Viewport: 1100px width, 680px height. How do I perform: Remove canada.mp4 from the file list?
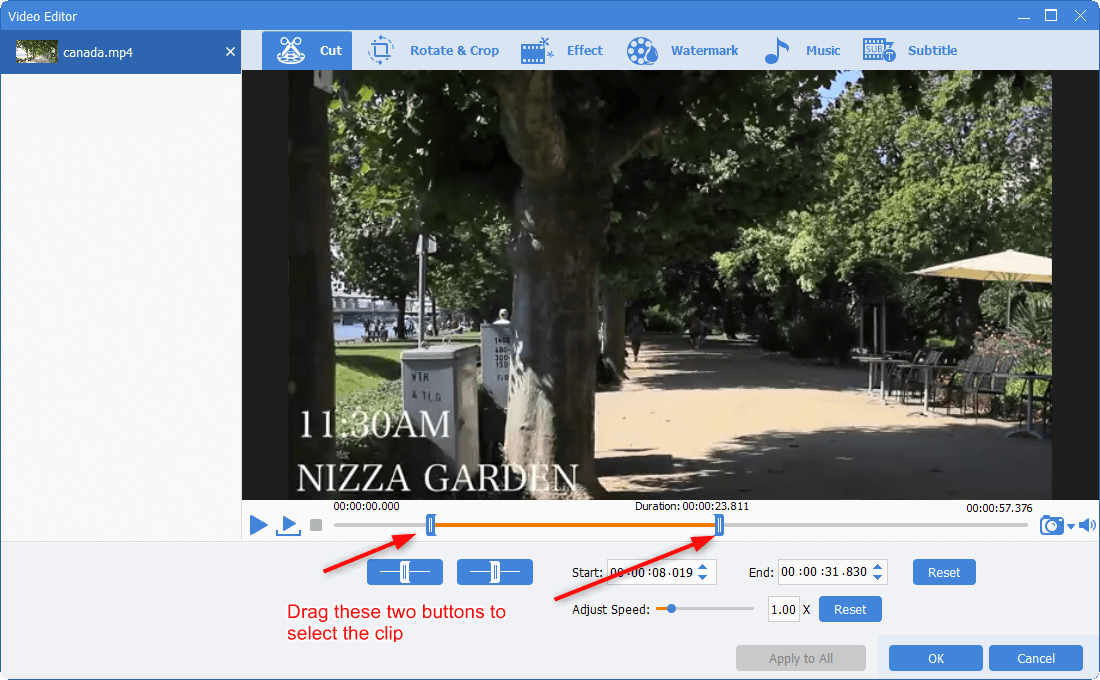coord(231,51)
